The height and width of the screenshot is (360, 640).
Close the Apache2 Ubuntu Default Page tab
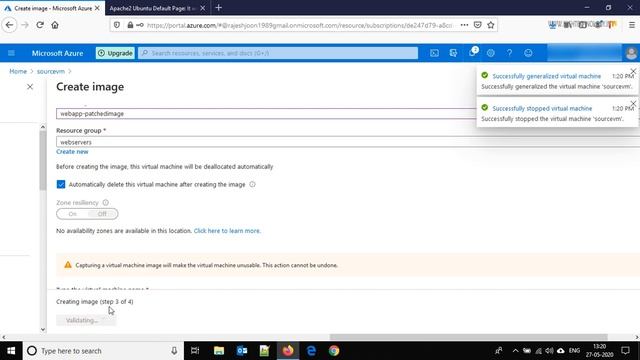tap(203, 8)
